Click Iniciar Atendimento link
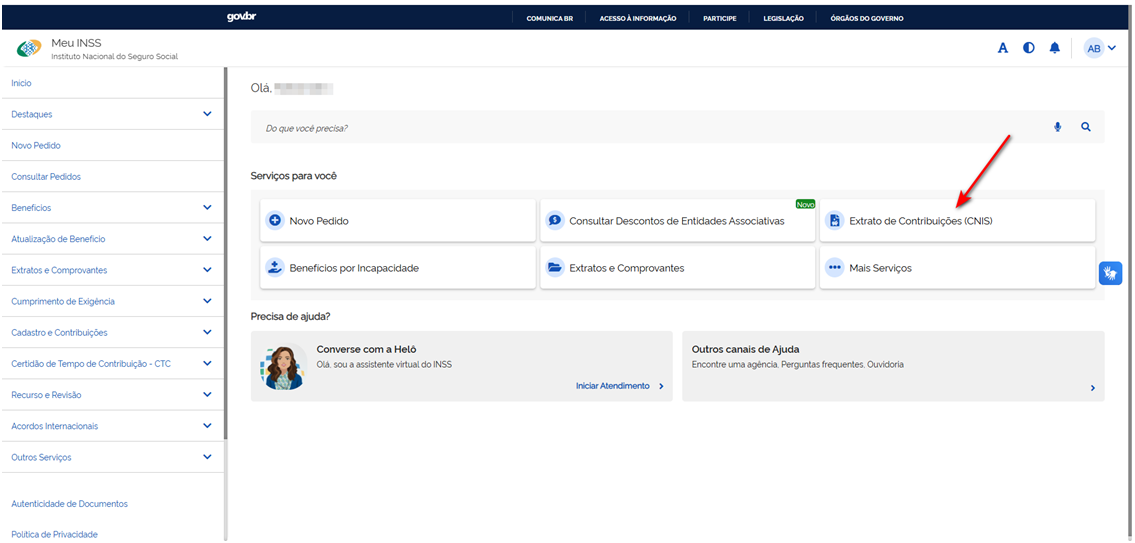Screen dimensions: 1135x543 (612, 386)
